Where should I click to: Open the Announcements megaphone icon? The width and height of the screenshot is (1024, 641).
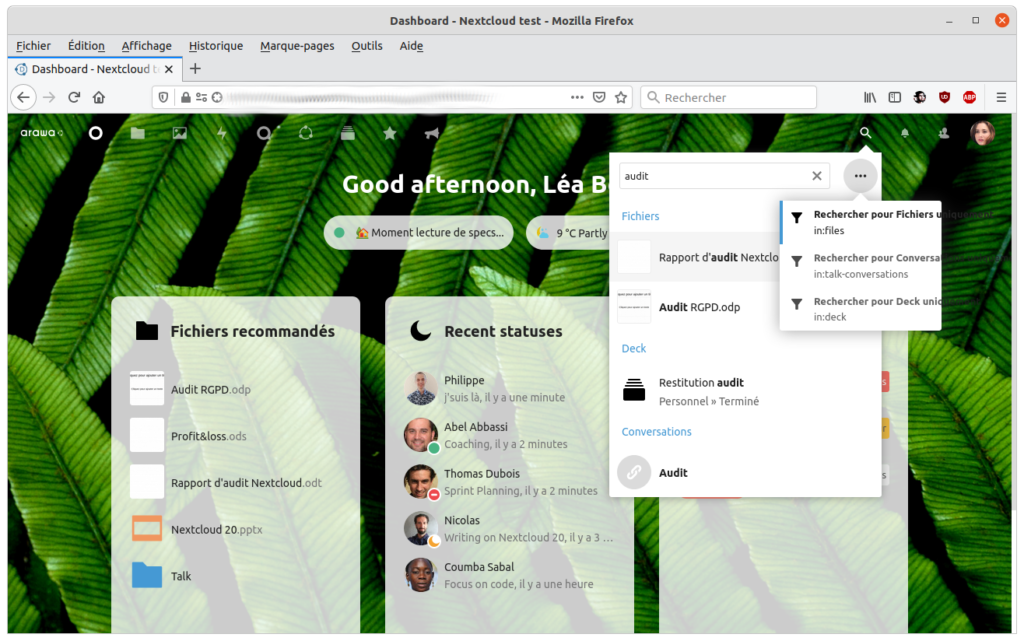point(432,133)
